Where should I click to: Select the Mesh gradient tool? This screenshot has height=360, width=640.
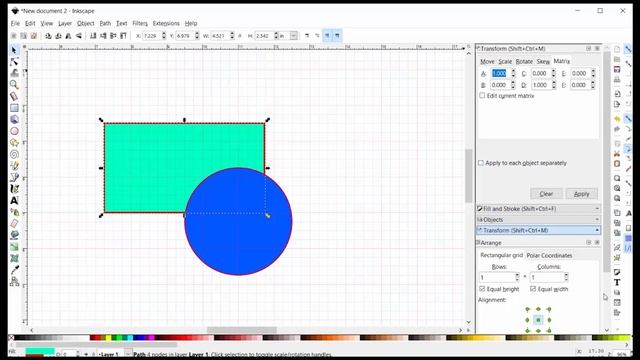pos(14,258)
